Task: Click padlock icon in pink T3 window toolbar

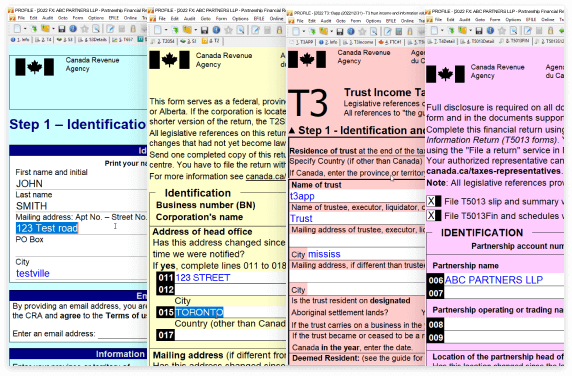Action: (x=410, y=32)
